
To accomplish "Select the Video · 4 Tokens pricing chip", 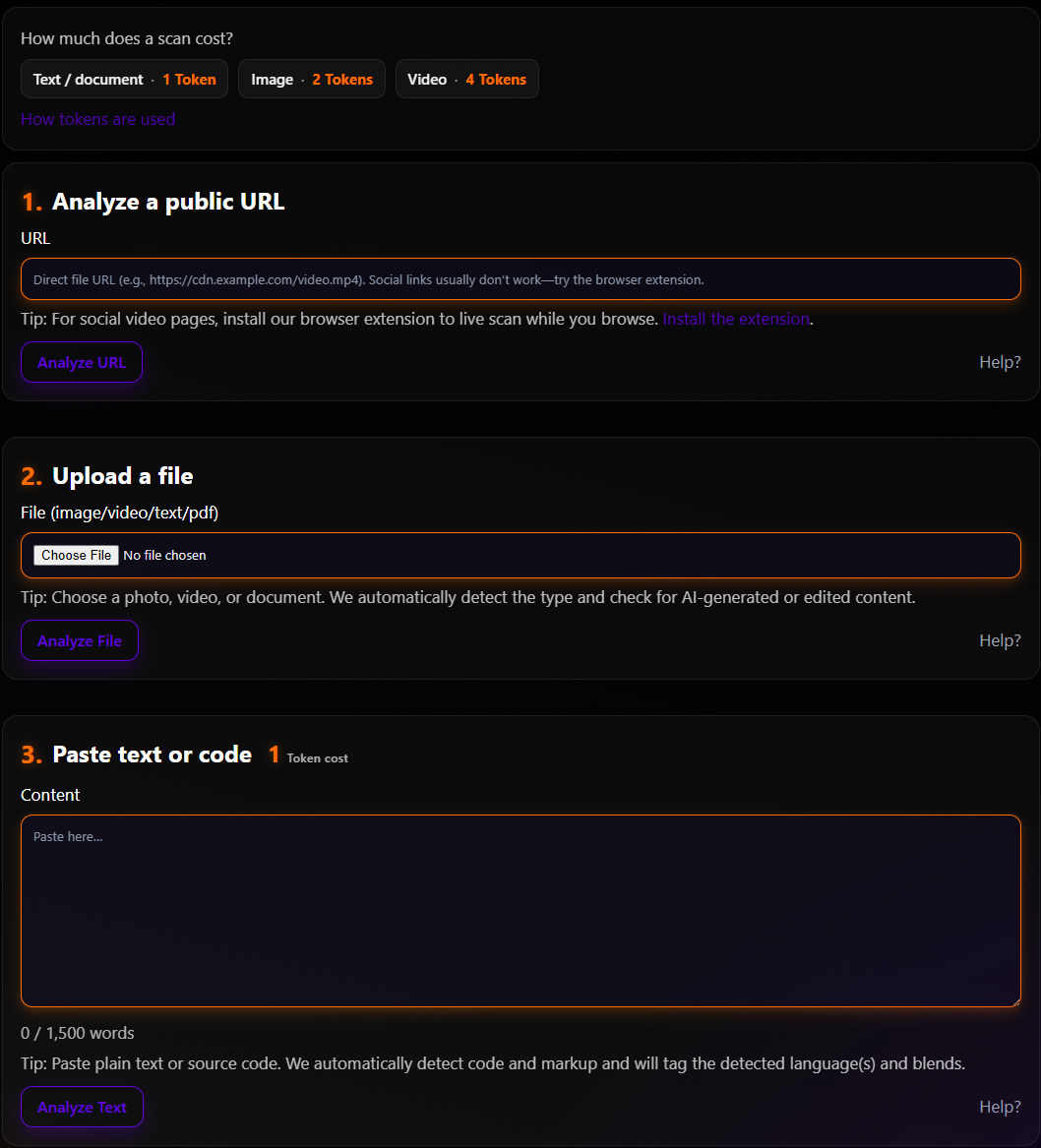I will pos(466,79).
